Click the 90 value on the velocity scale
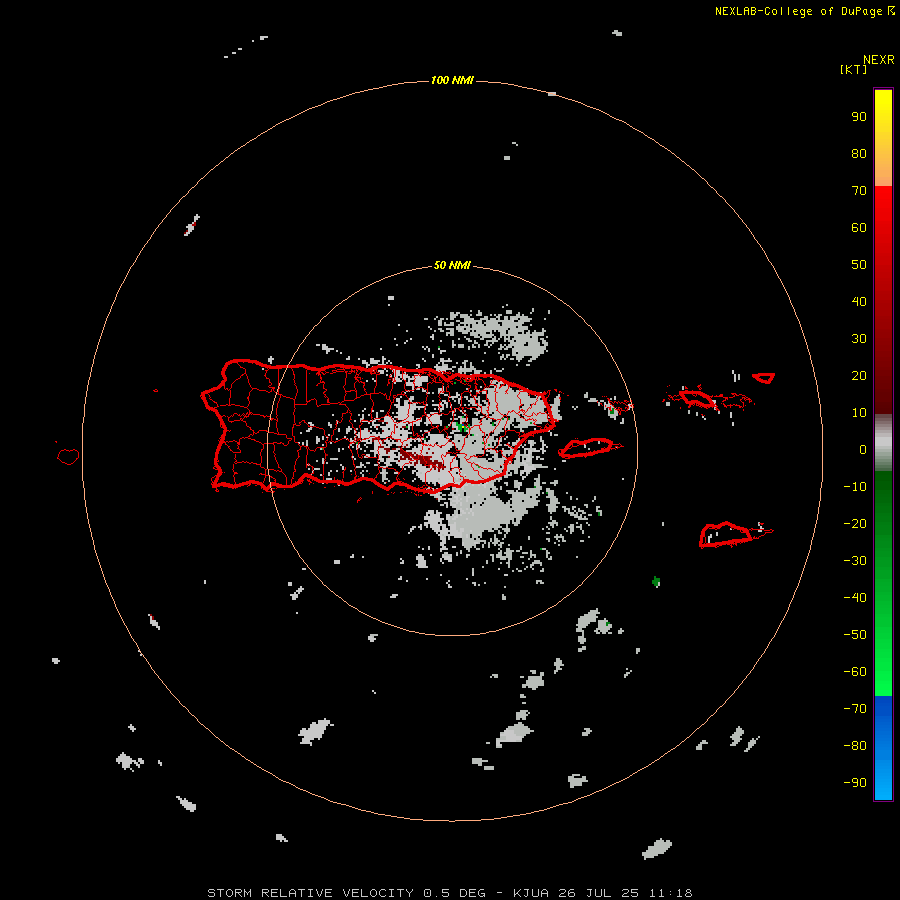 [x=859, y=117]
